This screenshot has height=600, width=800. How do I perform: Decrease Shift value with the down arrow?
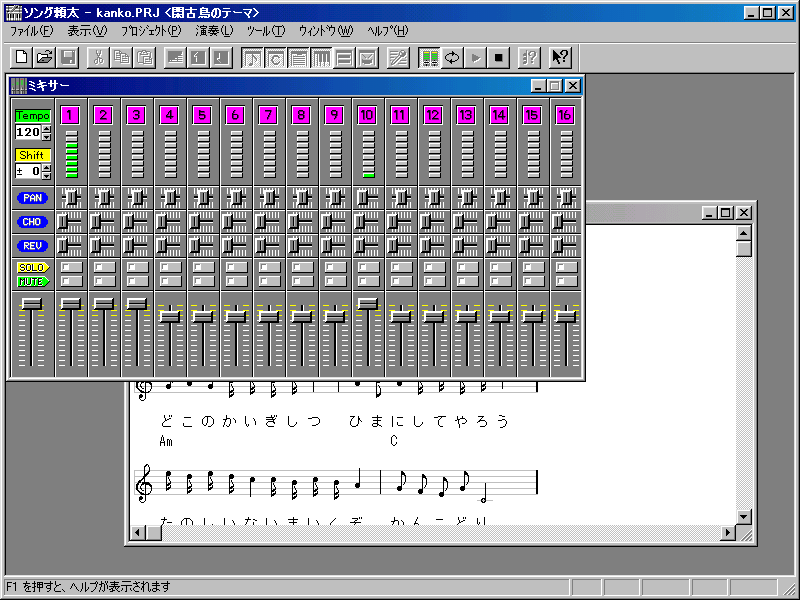click(x=47, y=176)
